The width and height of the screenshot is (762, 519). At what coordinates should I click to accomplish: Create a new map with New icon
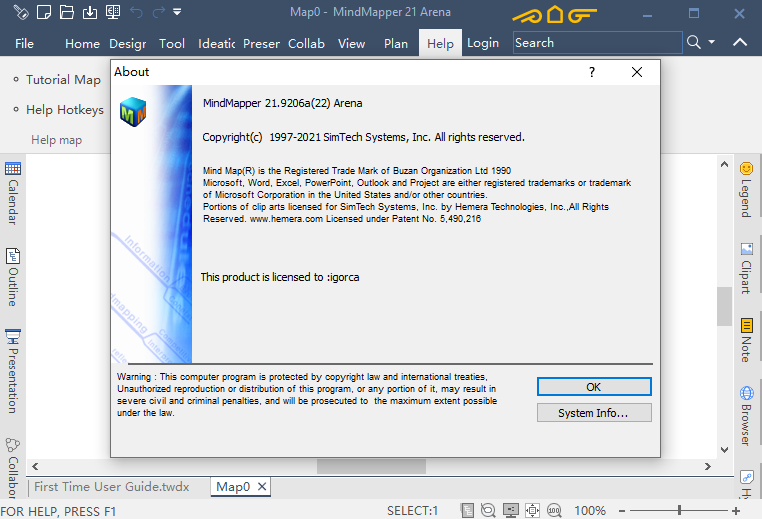tap(44, 12)
